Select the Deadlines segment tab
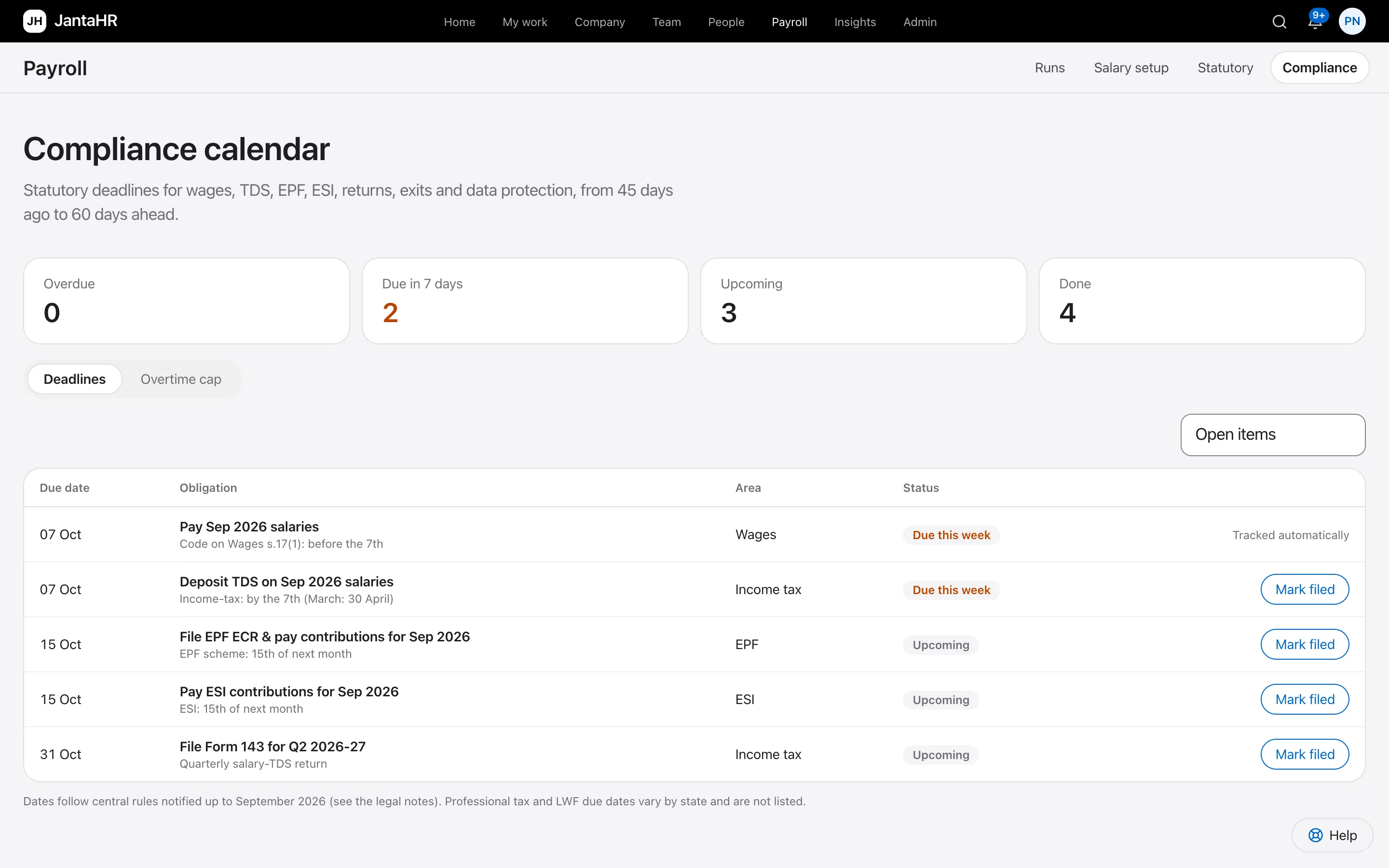This screenshot has height=868, width=1389. coord(75,379)
